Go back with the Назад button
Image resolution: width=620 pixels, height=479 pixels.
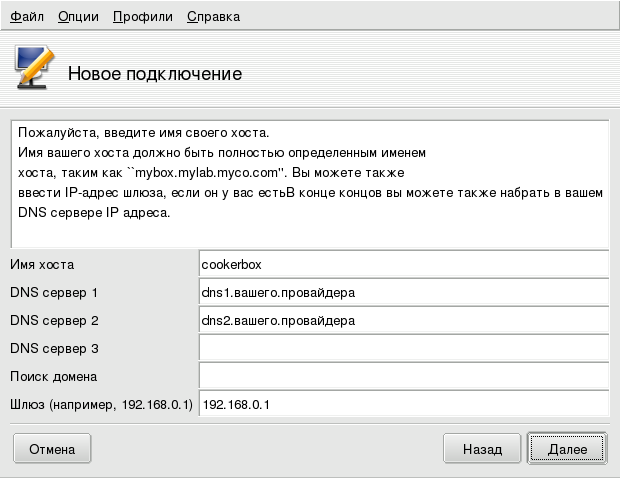(x=482, y=449)
